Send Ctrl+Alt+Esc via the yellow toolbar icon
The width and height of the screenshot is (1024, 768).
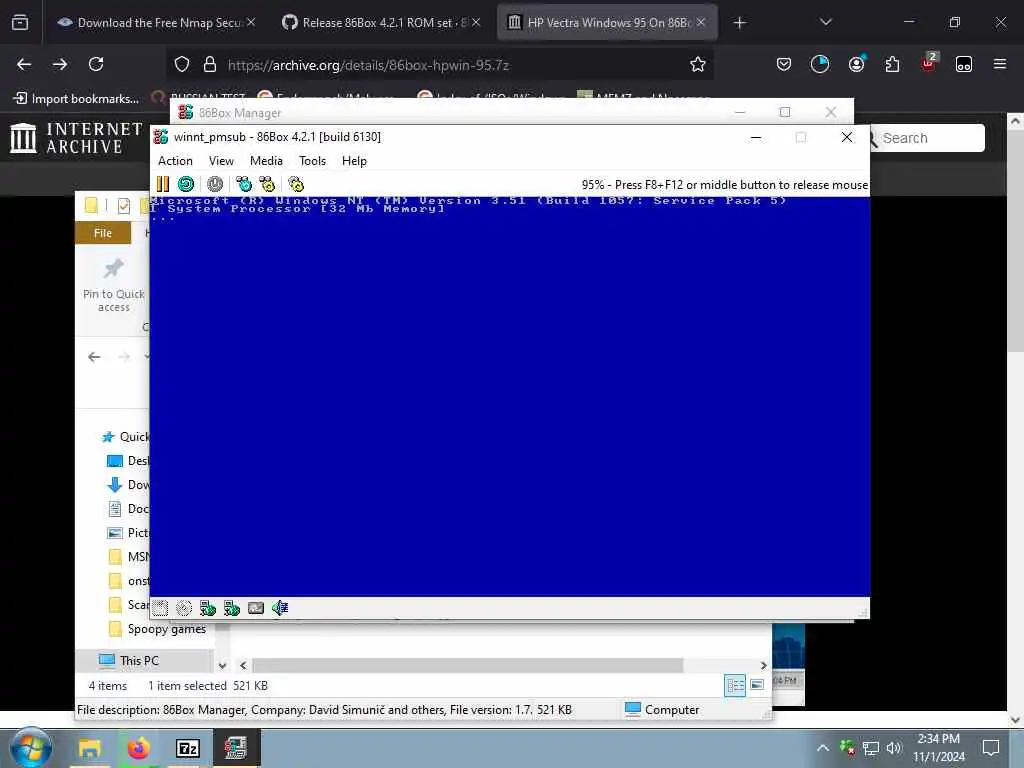[x=267, y=184]
